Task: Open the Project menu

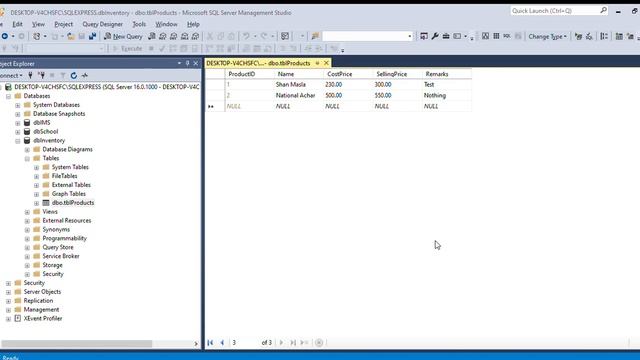Action: 63,24
